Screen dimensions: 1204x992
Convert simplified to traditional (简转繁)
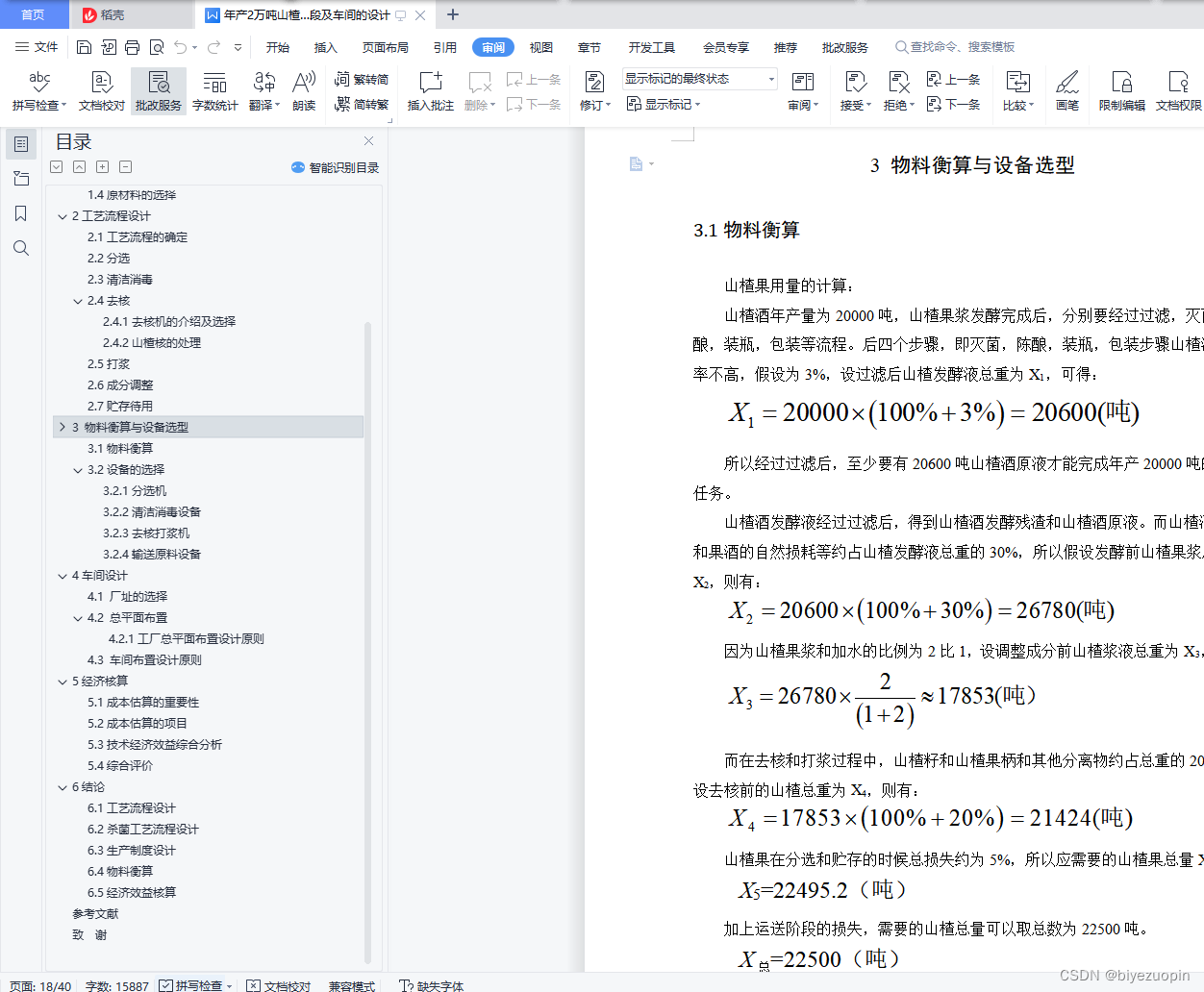(x=362, y=104)
